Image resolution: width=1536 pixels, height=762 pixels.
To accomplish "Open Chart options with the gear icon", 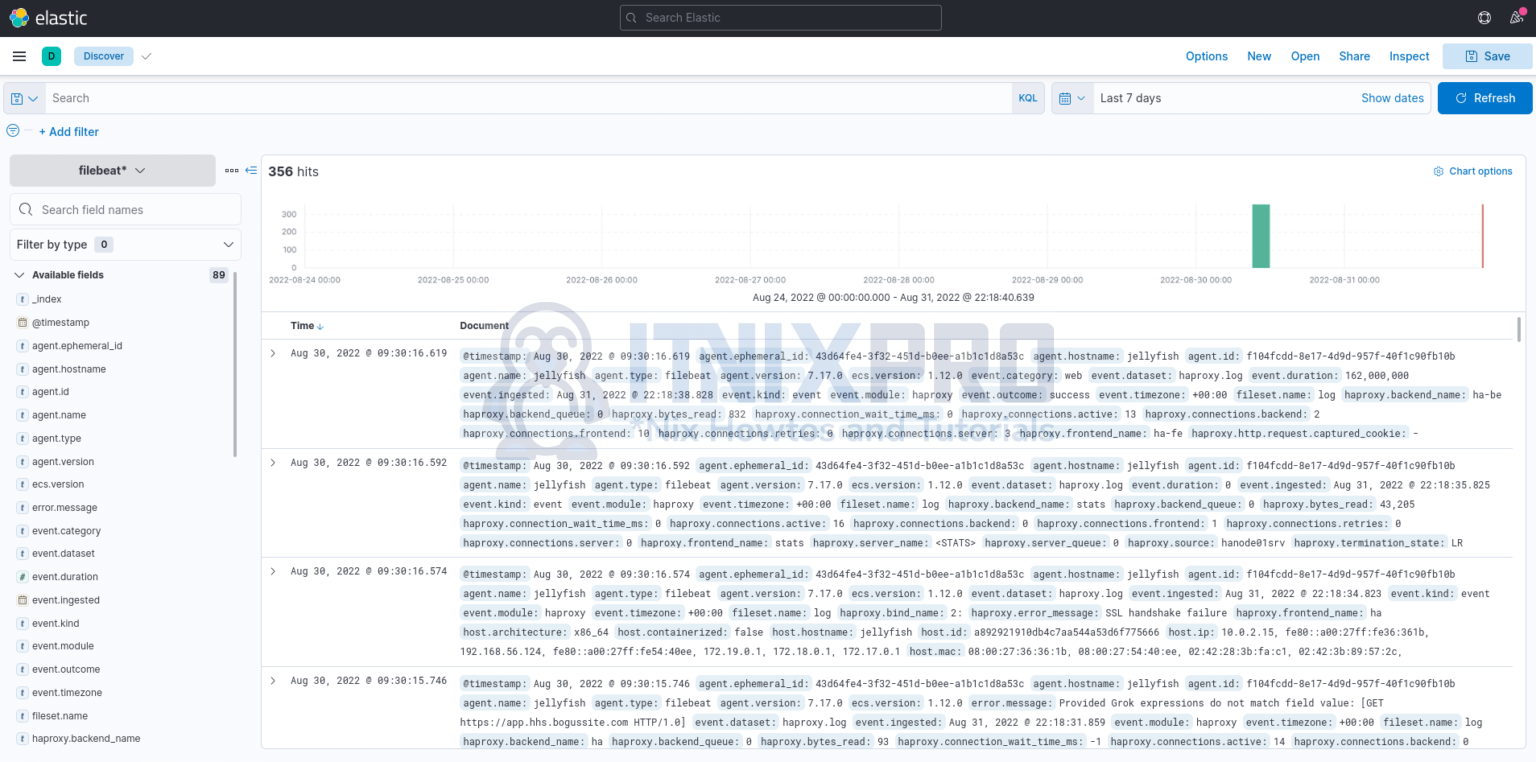I will [x=1436, y=171].
